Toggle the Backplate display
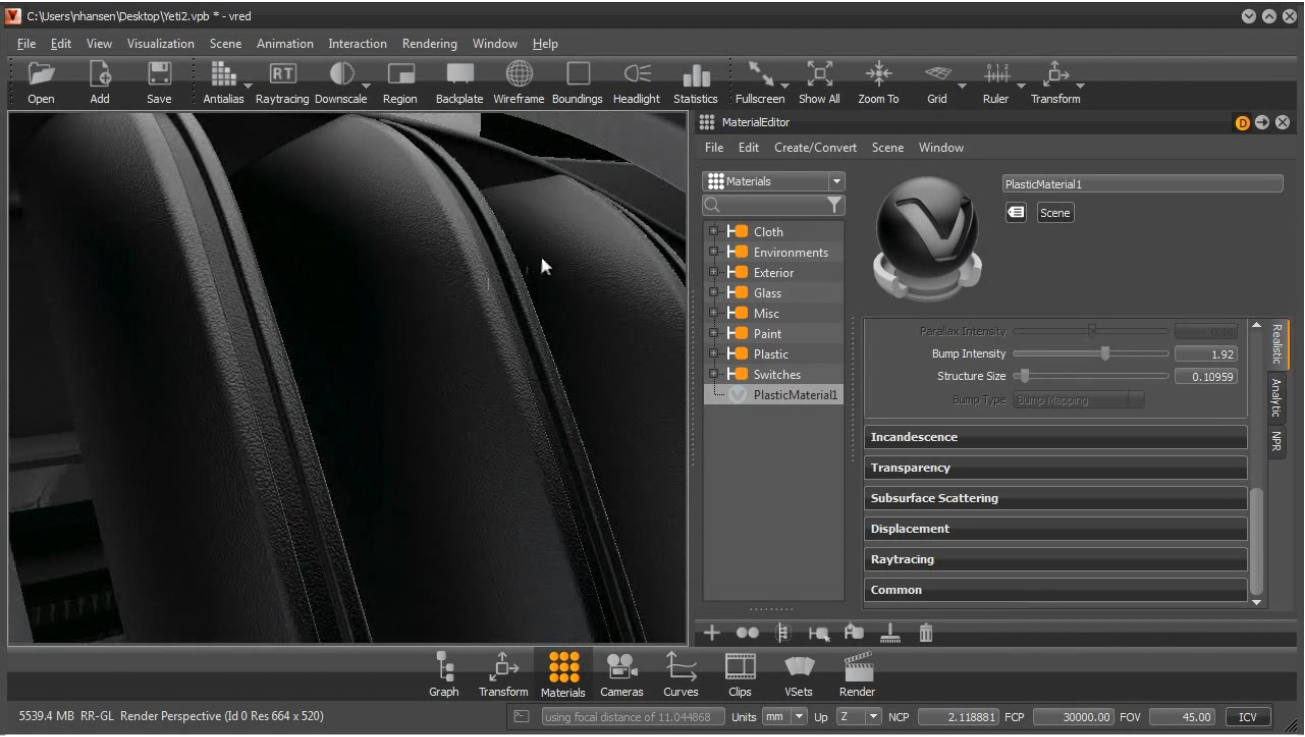1305x737 pixels. (460, 75)
